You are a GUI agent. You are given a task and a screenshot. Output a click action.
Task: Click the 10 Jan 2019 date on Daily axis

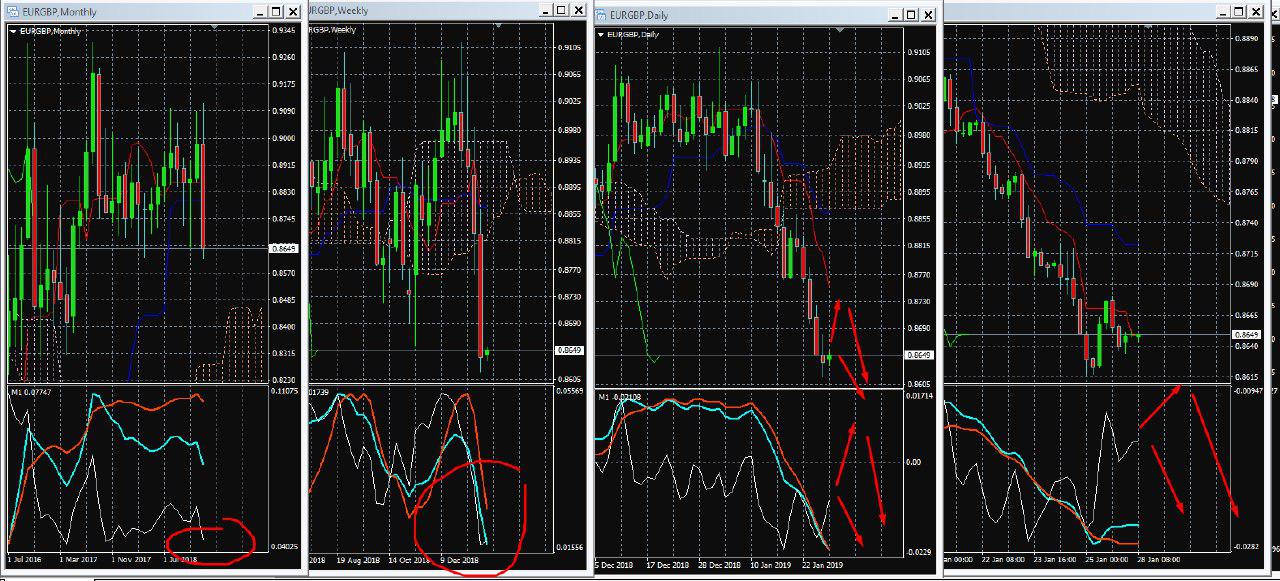(772, 565)
